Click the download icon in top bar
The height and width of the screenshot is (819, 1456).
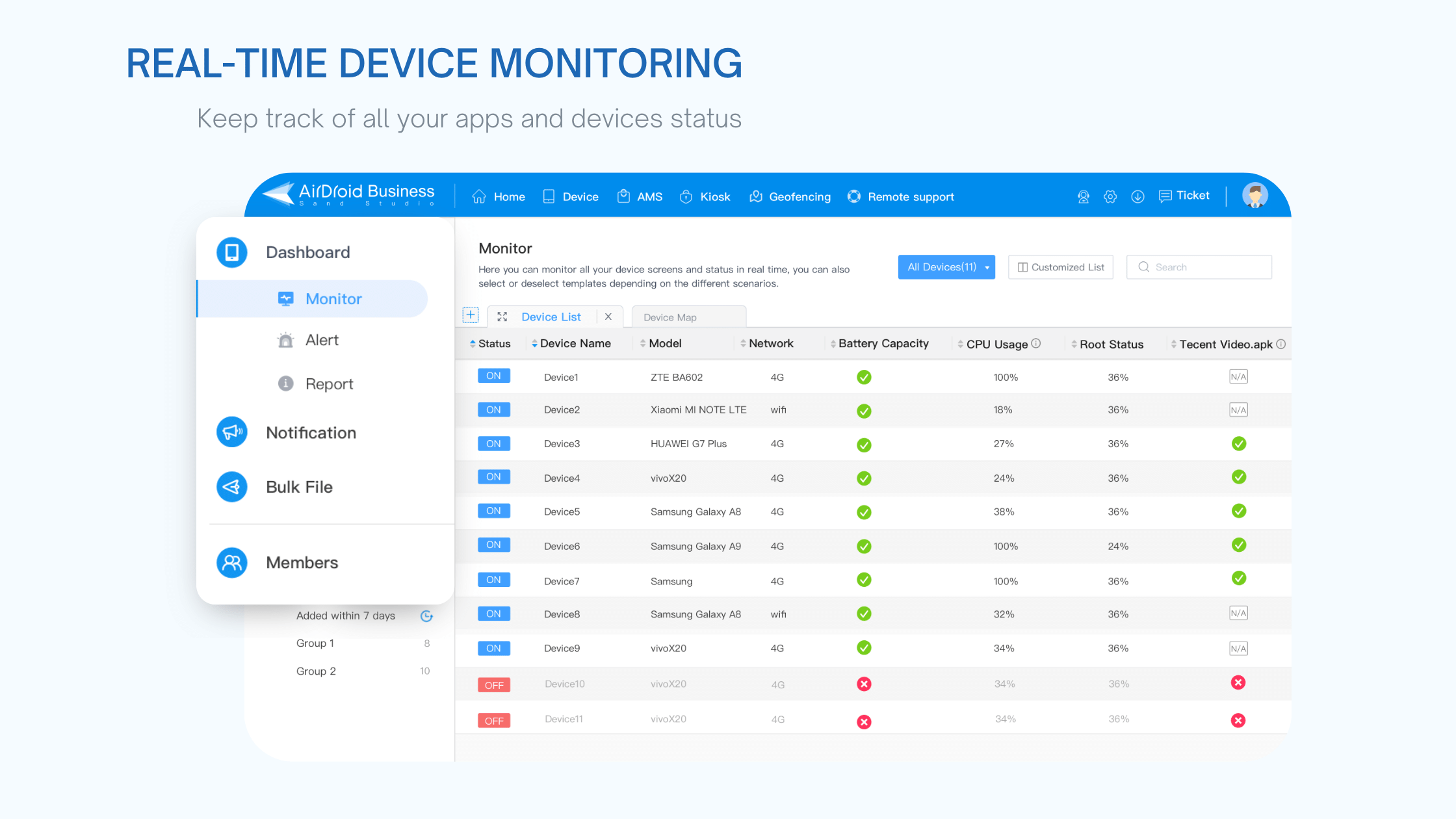coord(1137,196)
